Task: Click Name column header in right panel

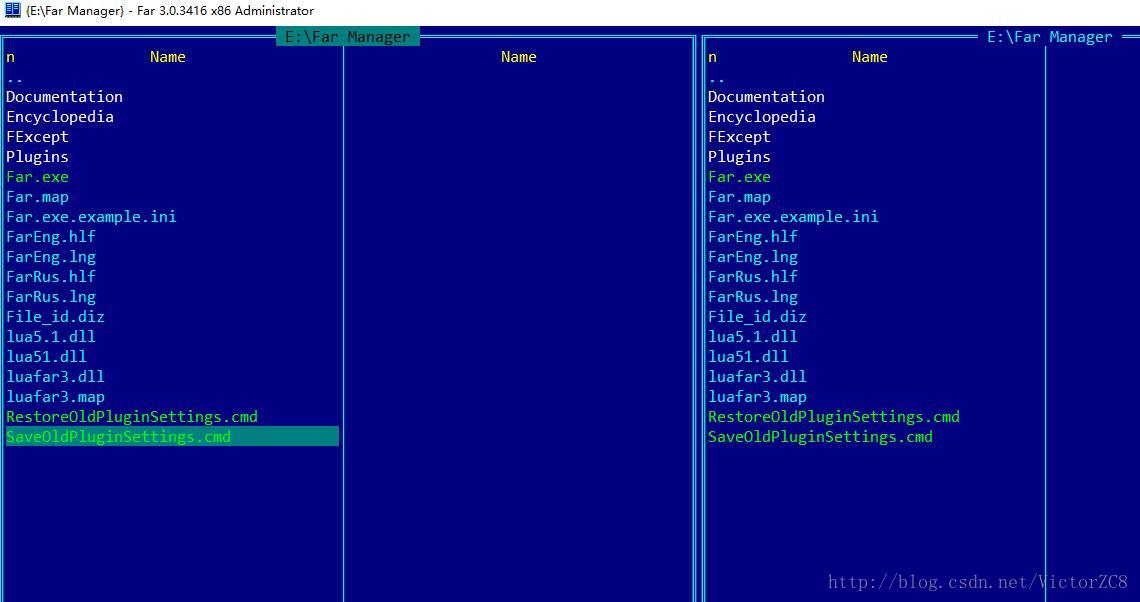Action: (870, 57)
